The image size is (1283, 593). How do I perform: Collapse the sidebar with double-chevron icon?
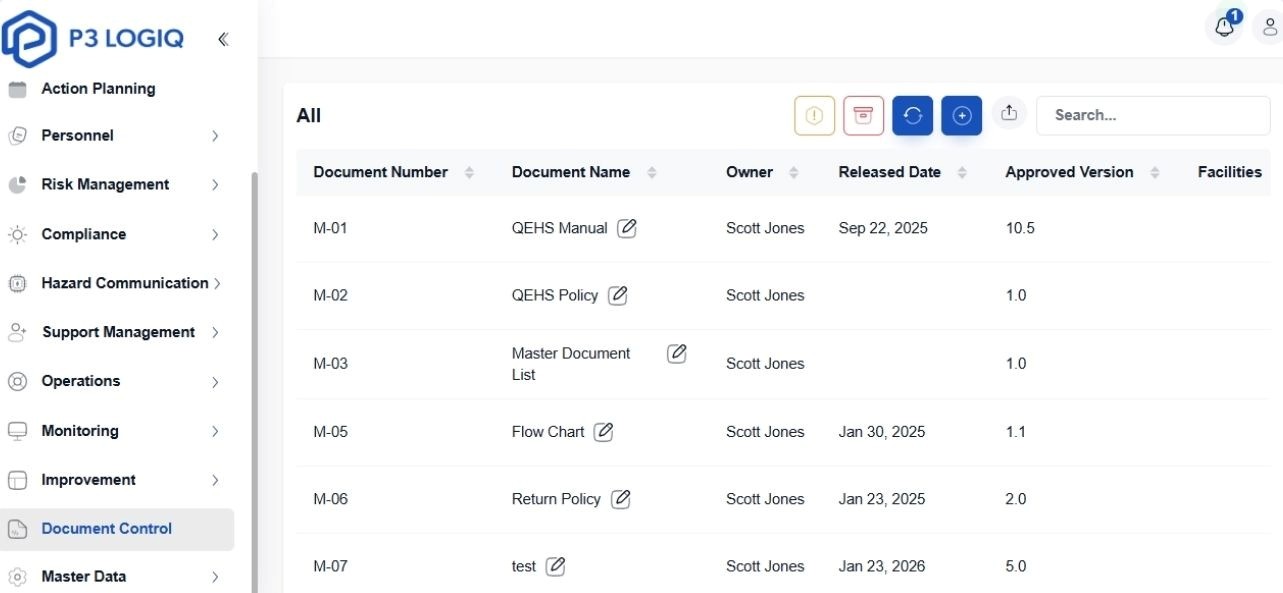(x=223, y=39)
